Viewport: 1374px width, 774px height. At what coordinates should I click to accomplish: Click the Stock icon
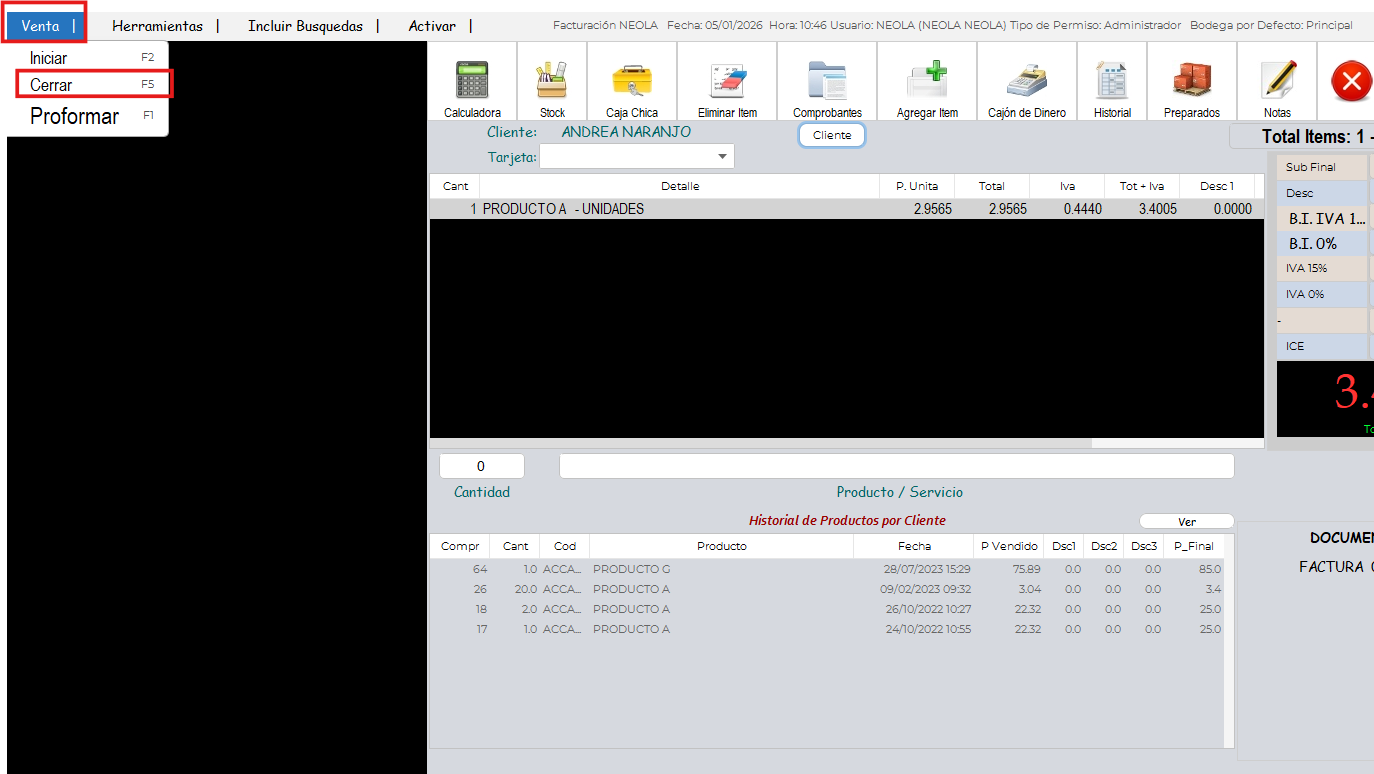tap(552, 81)
